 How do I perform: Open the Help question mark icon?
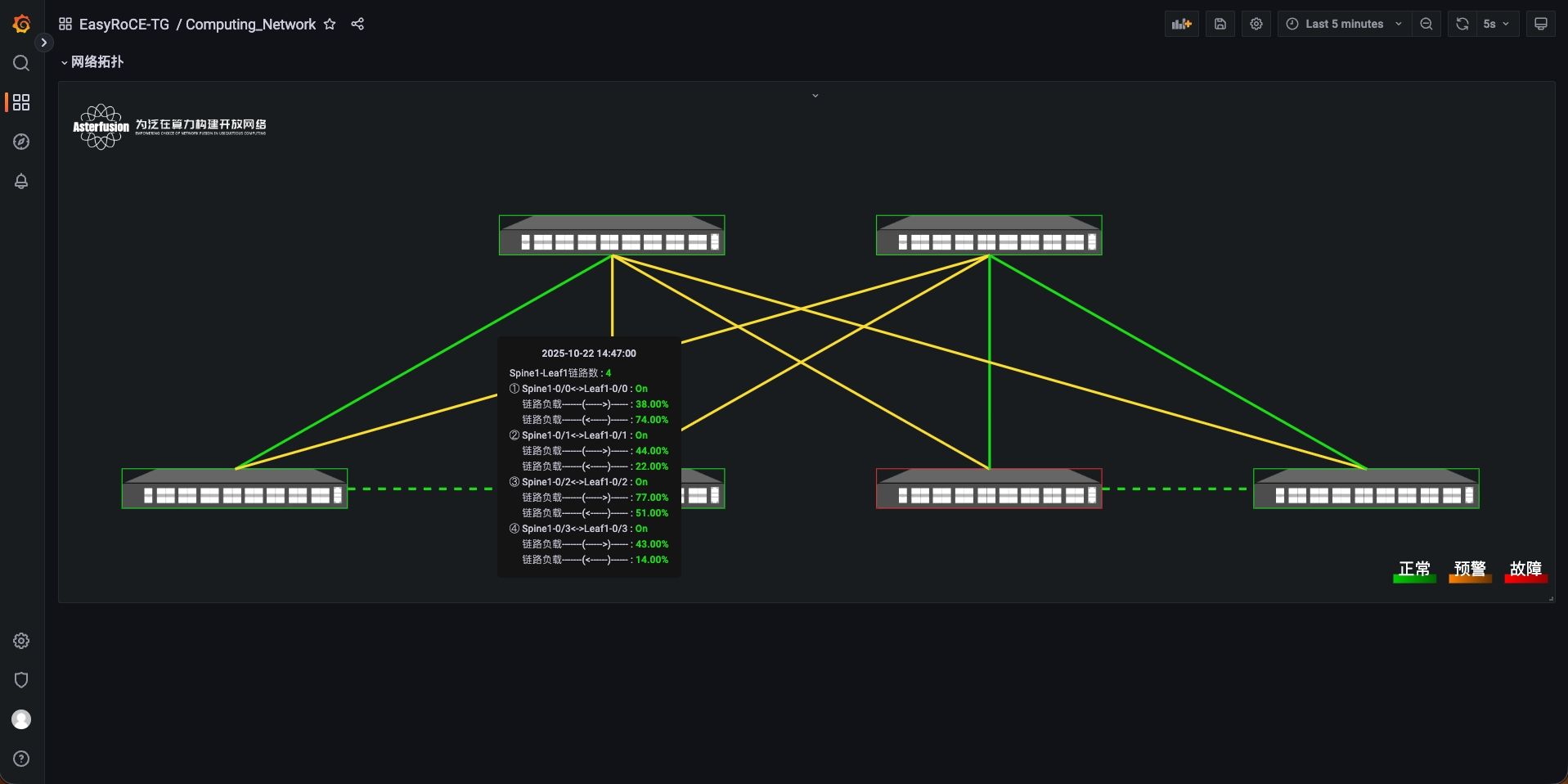[x=21, y=759]
